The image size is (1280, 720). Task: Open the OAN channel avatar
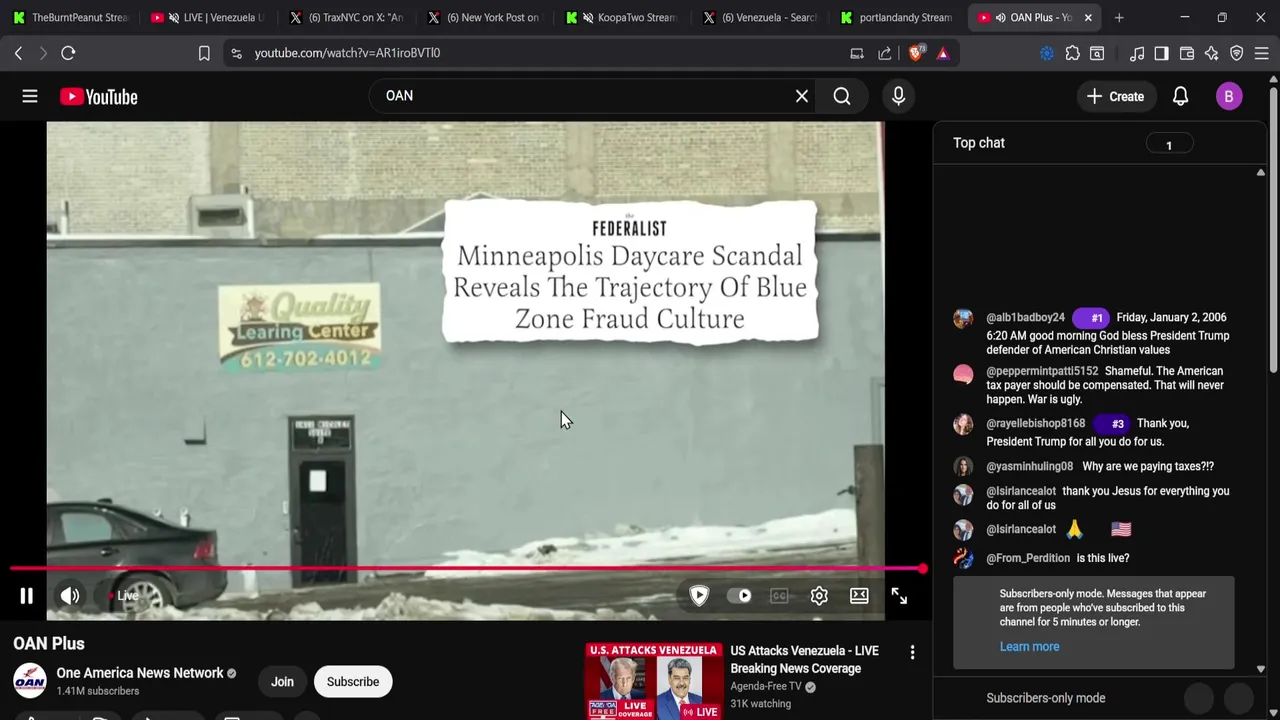click(30, 681)
